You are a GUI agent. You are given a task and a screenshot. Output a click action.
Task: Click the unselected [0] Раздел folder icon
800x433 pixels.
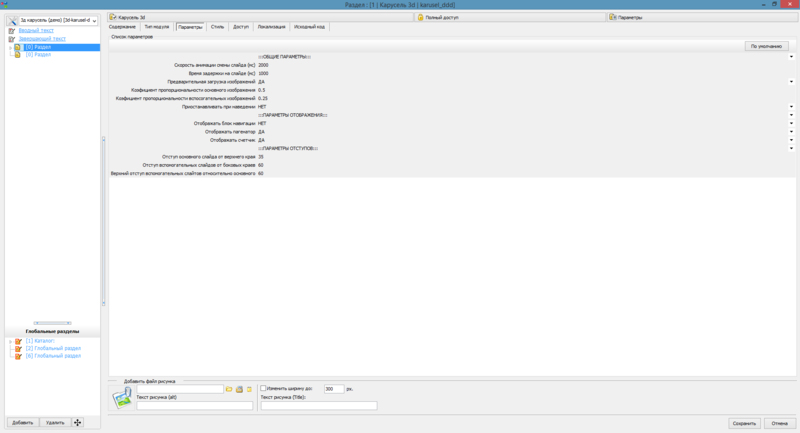[x=17, y=55]
